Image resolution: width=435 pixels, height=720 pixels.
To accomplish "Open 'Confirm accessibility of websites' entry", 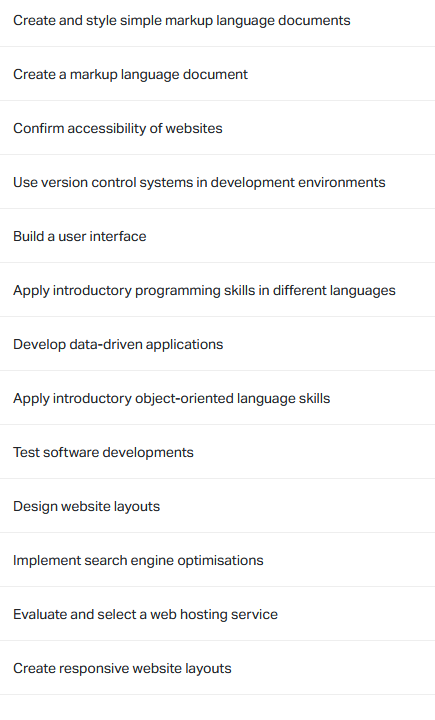I will pos(217,128).
